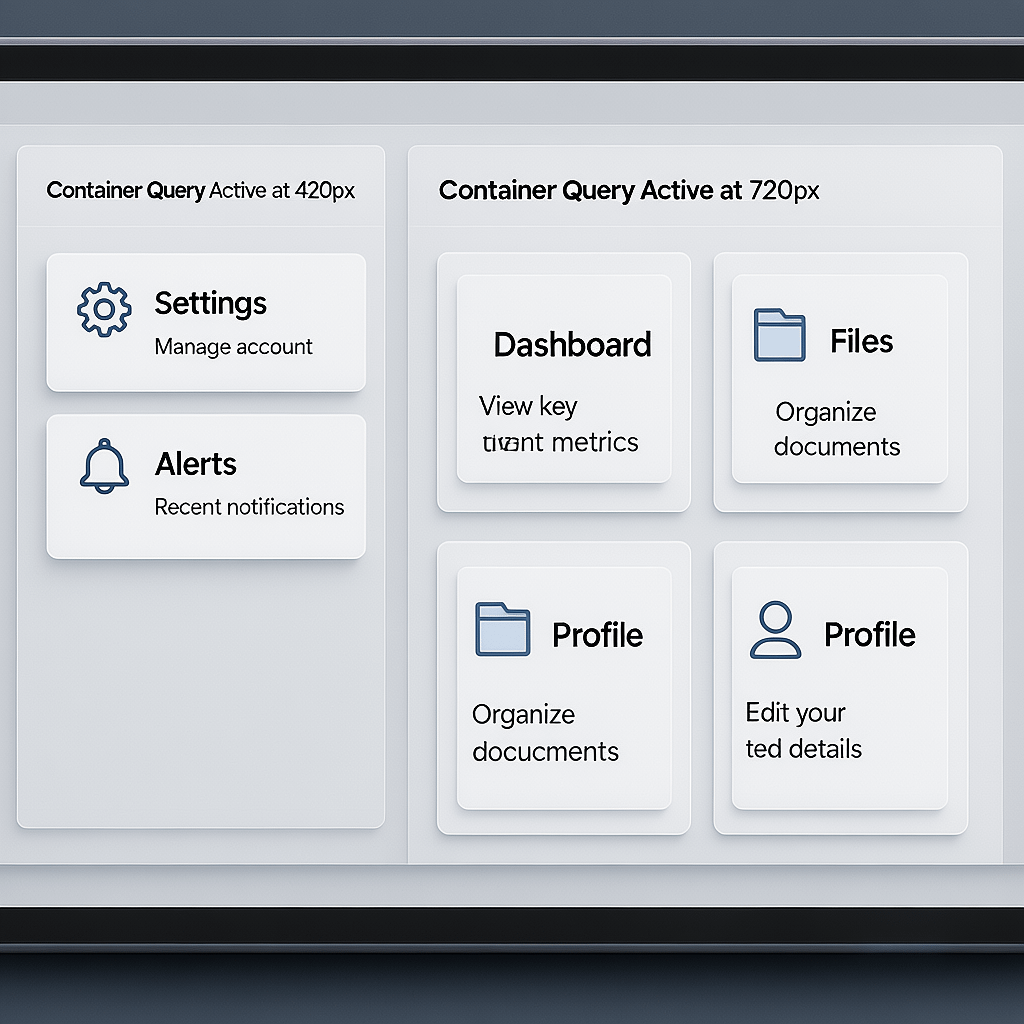Click the Alerts bell icon
Screen dimensions: 1024x1024
point(103,466)
